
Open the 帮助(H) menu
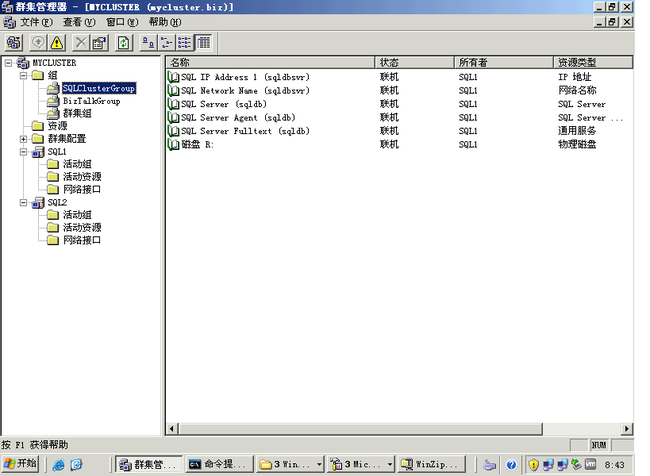coord(165,22)
